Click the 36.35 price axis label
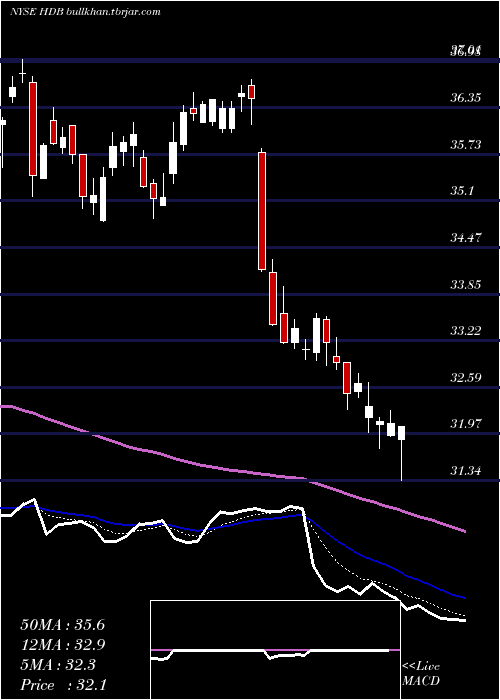Screen dimensions: 500x700 tap(466, 98)
